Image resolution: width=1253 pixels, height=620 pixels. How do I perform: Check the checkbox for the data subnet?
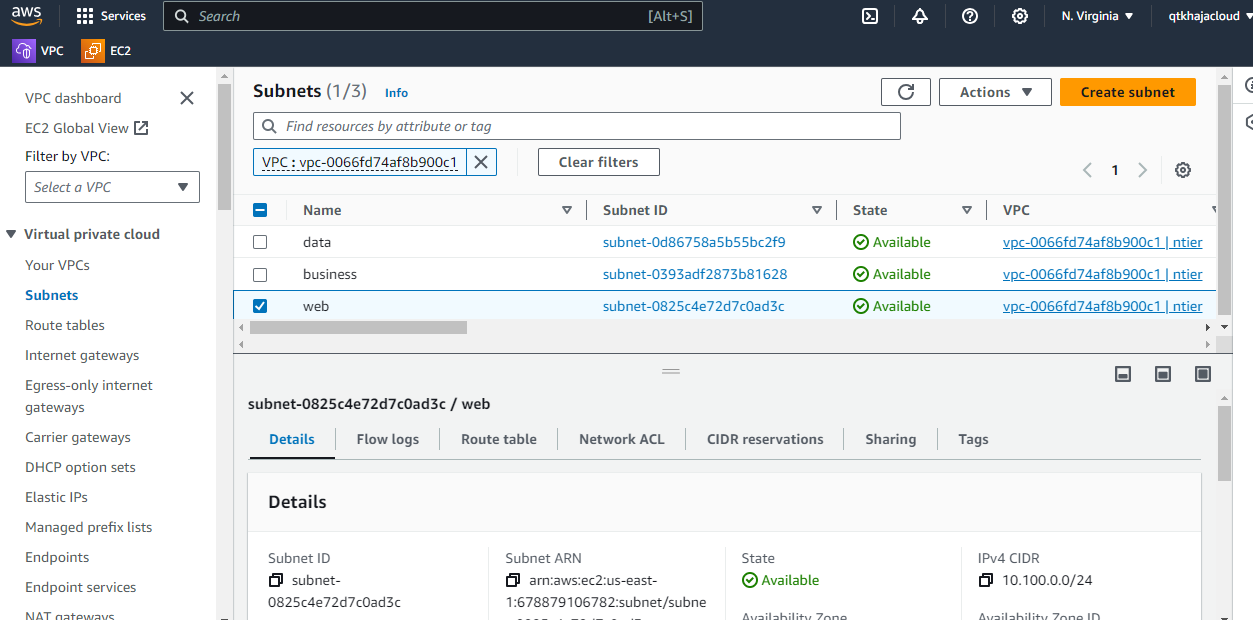coord(260,242)
